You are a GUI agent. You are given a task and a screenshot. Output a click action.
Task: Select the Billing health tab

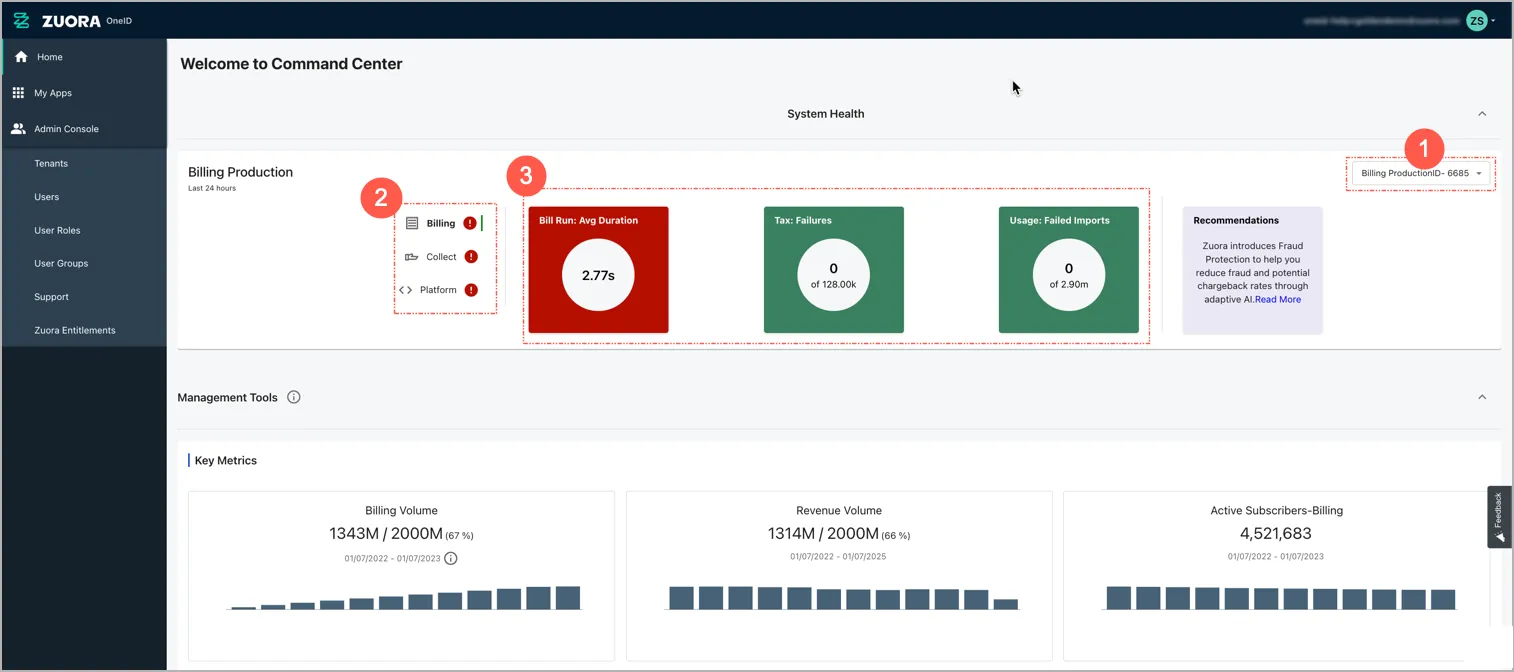(441, 223)
